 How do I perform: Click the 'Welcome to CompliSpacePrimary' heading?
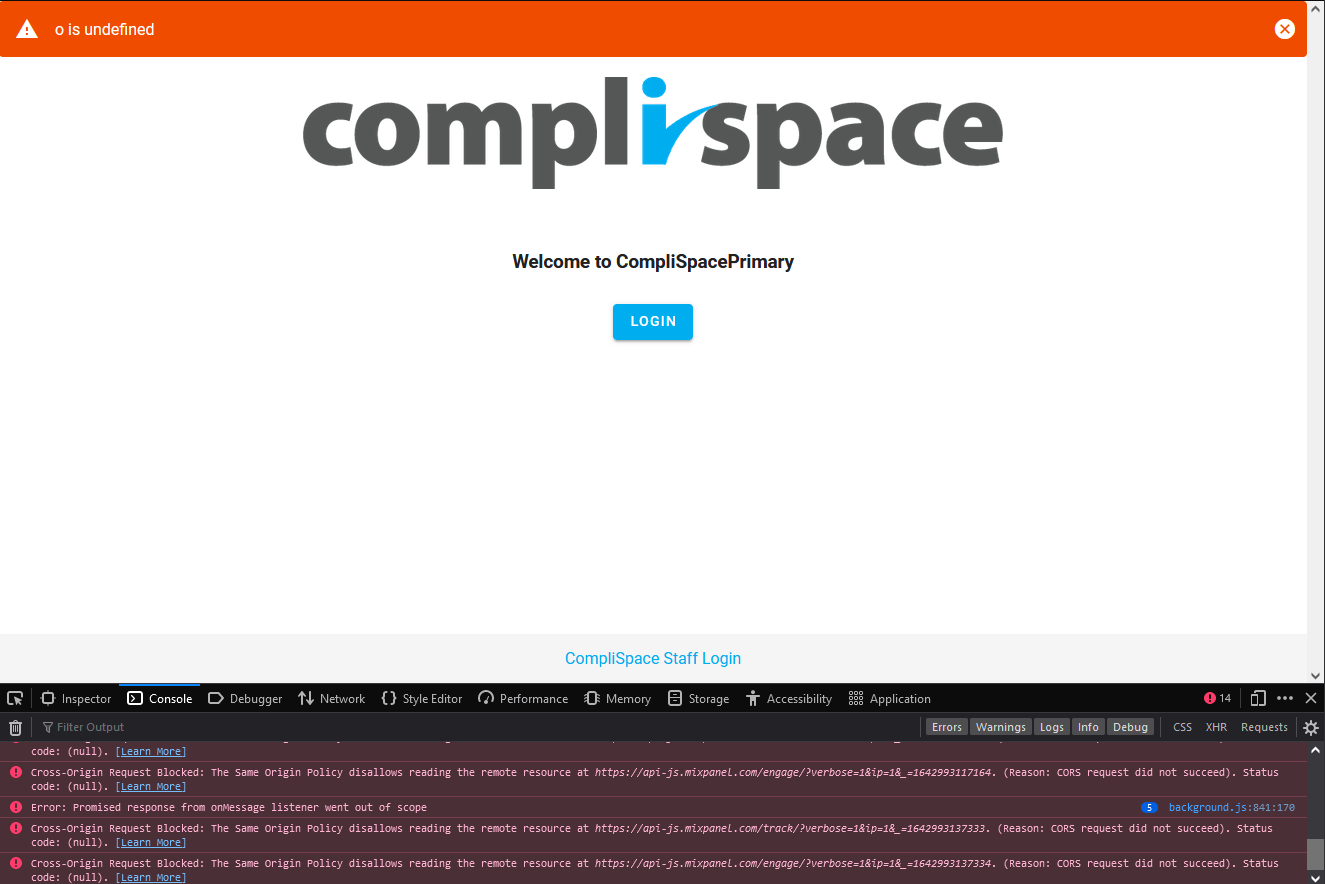(x=653, y=262)
